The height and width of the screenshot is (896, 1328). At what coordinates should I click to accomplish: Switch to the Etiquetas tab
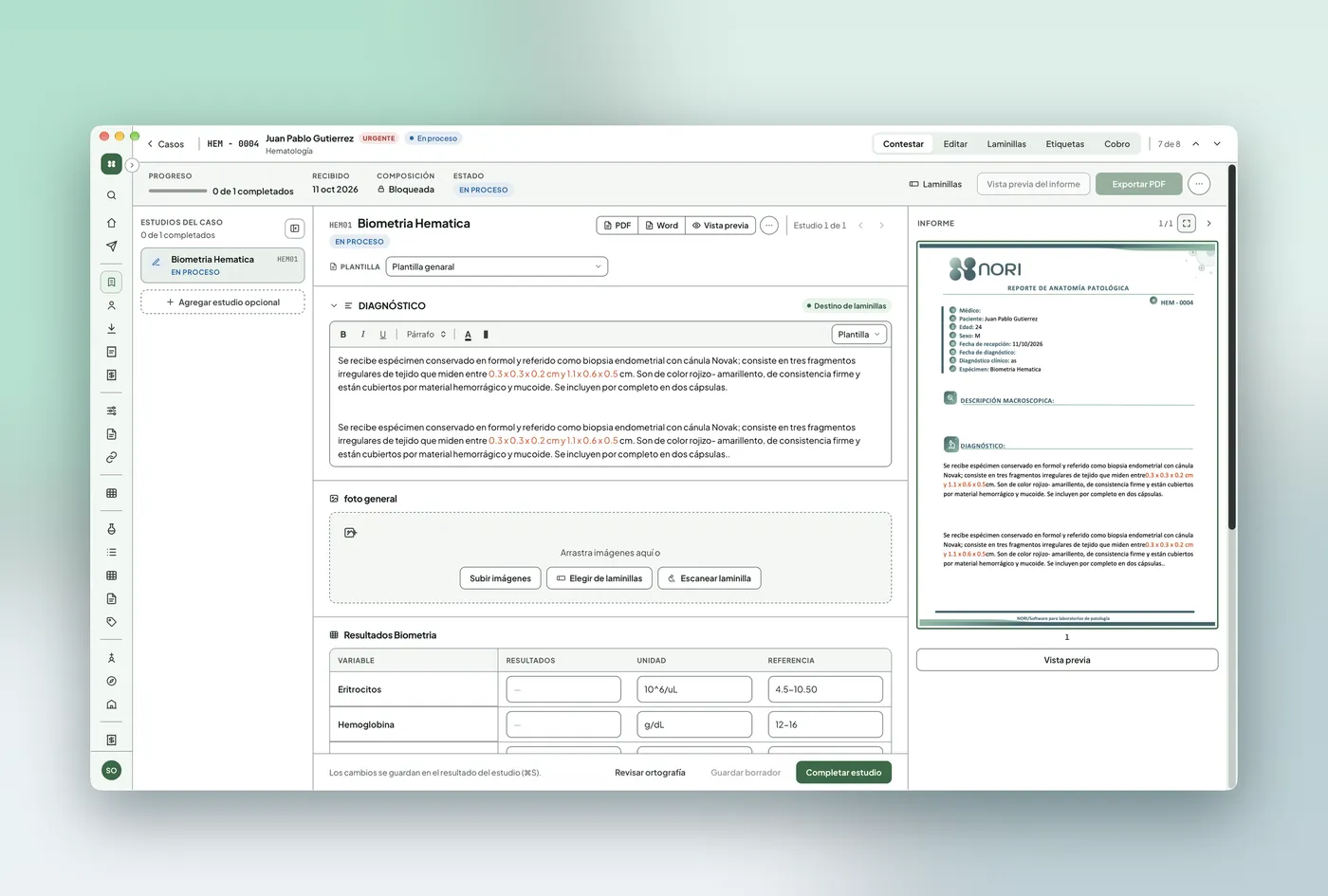tap(1064, 144)
